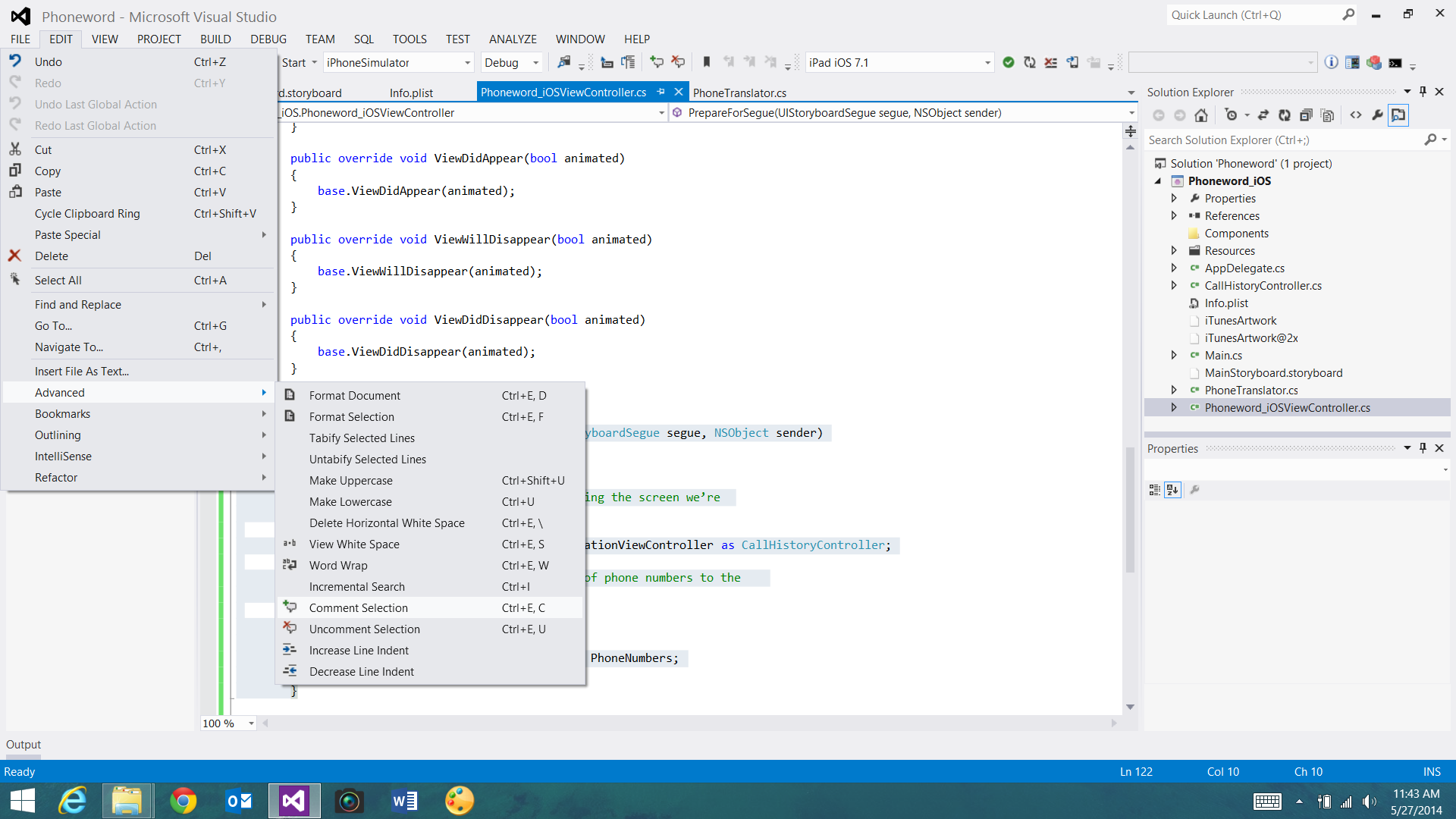
Task: Click the toolbar bookmark toggle icon
Action: pyautogui.click(x=706, y=62)
